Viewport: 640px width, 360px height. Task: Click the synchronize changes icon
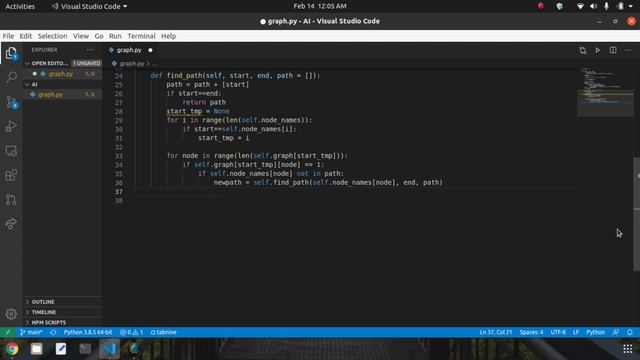point(53,332)
